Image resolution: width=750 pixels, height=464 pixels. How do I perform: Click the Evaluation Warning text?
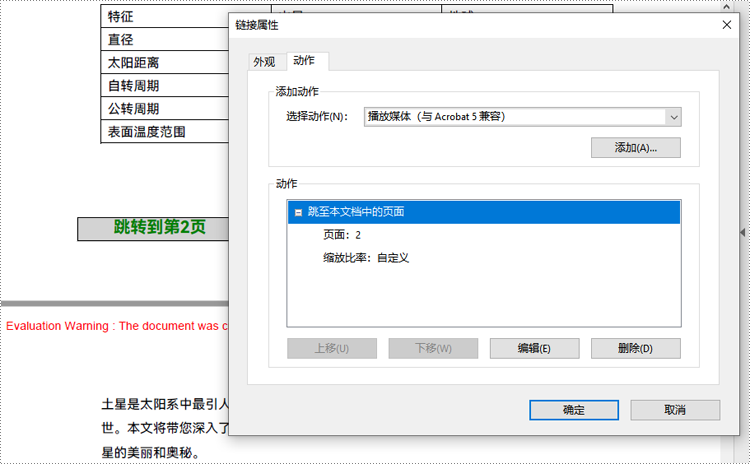117,326
